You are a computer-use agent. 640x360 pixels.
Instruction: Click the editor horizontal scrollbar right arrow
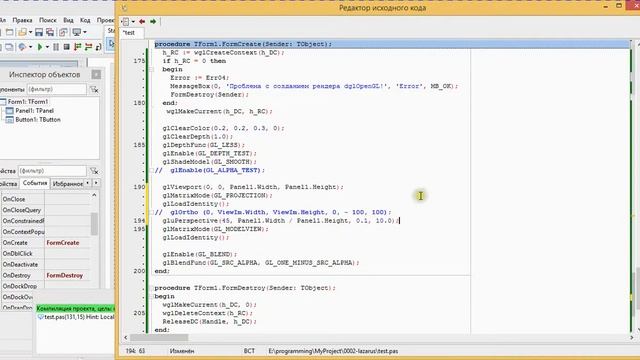[x=632, y=338]
